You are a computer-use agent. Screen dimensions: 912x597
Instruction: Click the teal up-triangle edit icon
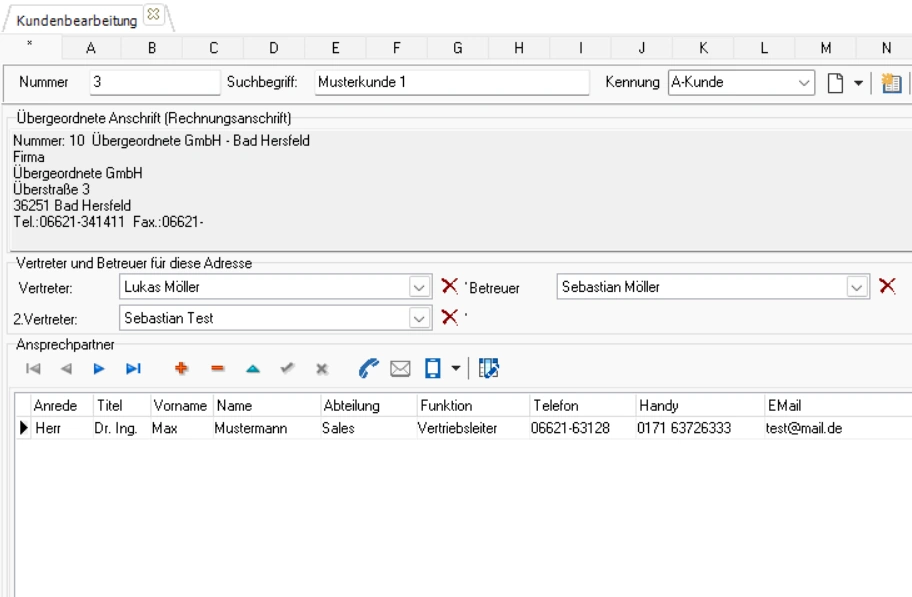[x=253, y=369]
